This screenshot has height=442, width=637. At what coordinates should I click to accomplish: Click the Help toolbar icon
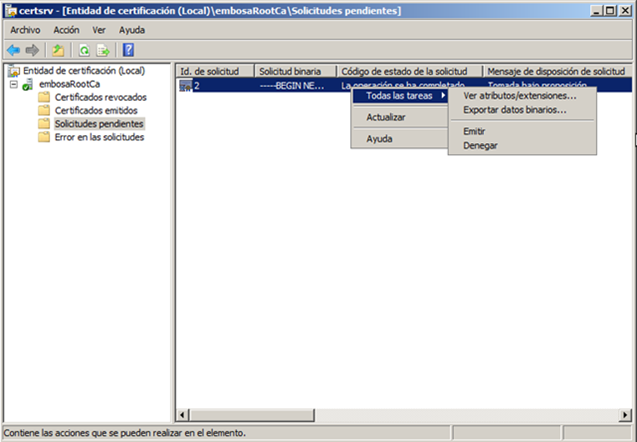(128, 50)
